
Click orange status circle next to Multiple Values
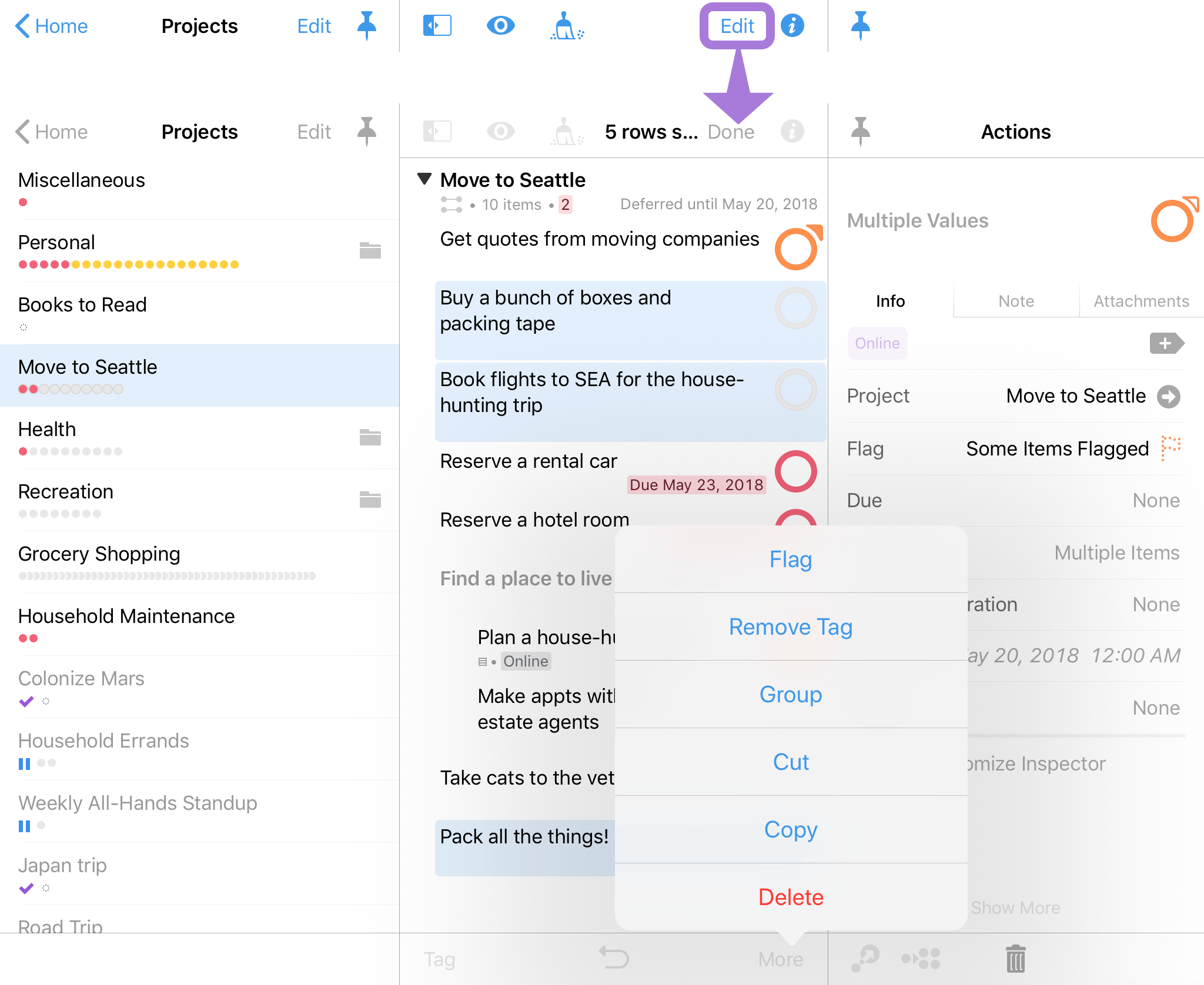coord(1173,220)
